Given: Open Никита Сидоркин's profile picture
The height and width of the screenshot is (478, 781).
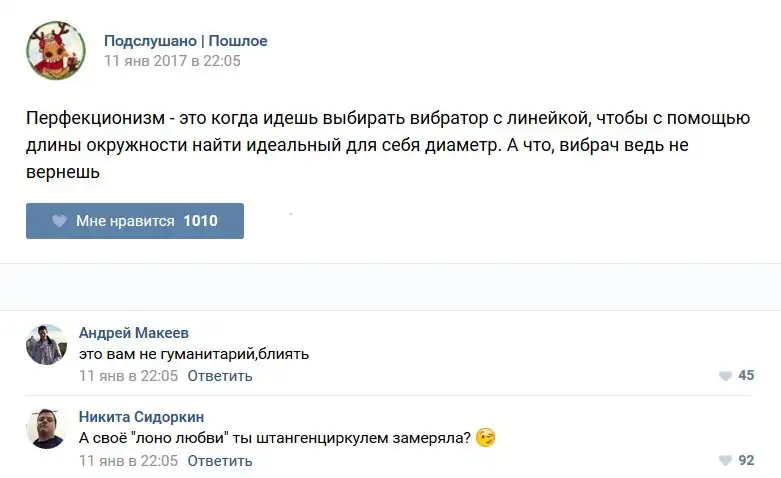Looking at the screenshot, I should click(46, 428).
